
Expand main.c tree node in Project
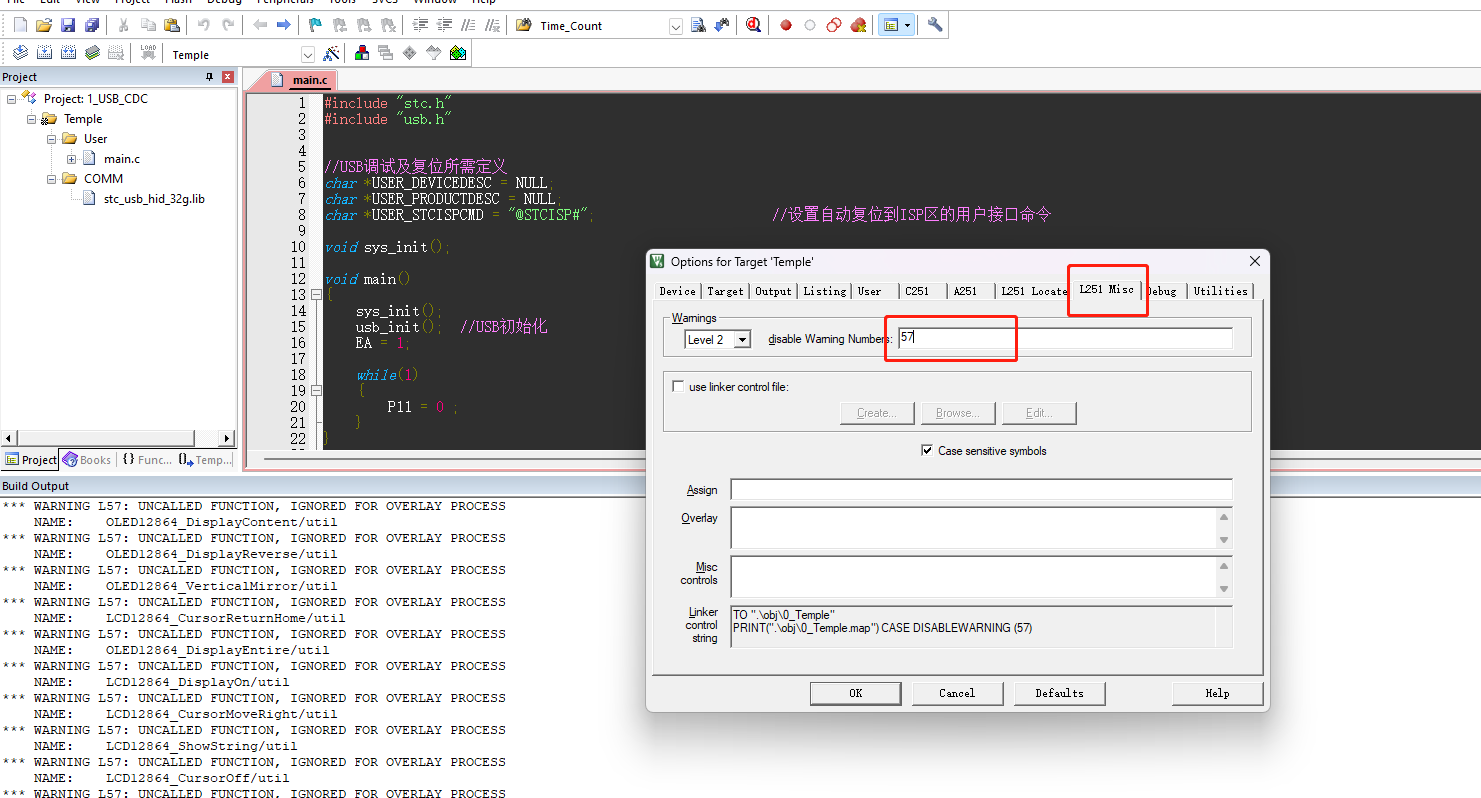click(x=72, y=159)
